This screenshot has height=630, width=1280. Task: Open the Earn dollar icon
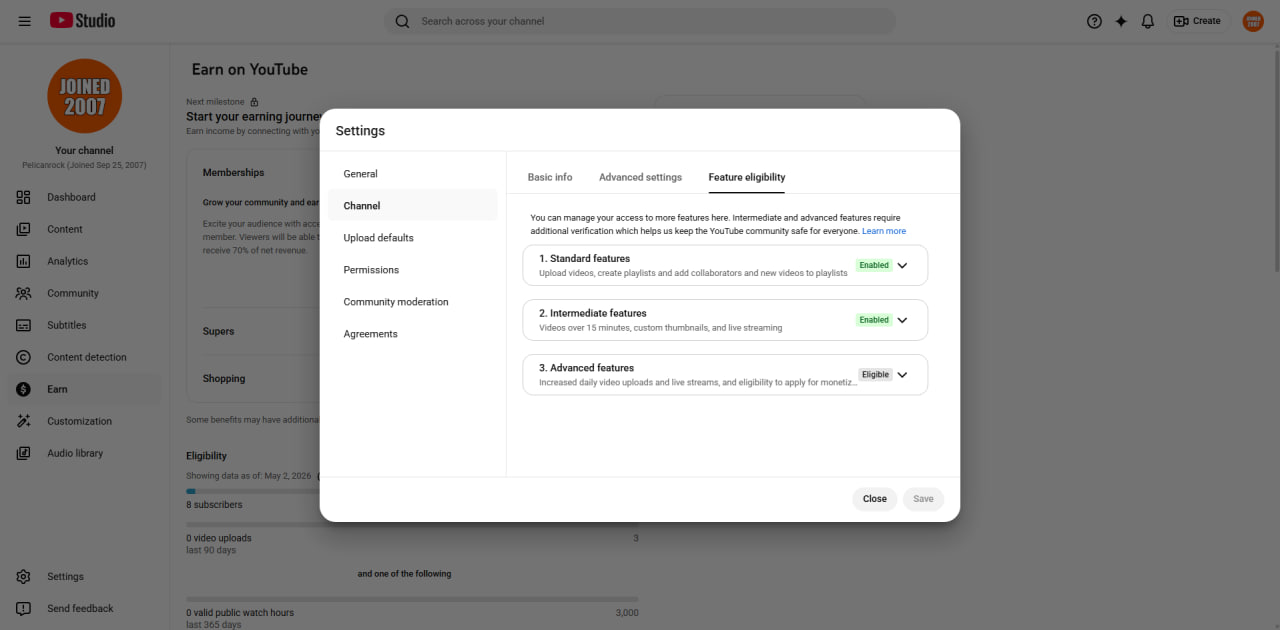tap(24, 389)
